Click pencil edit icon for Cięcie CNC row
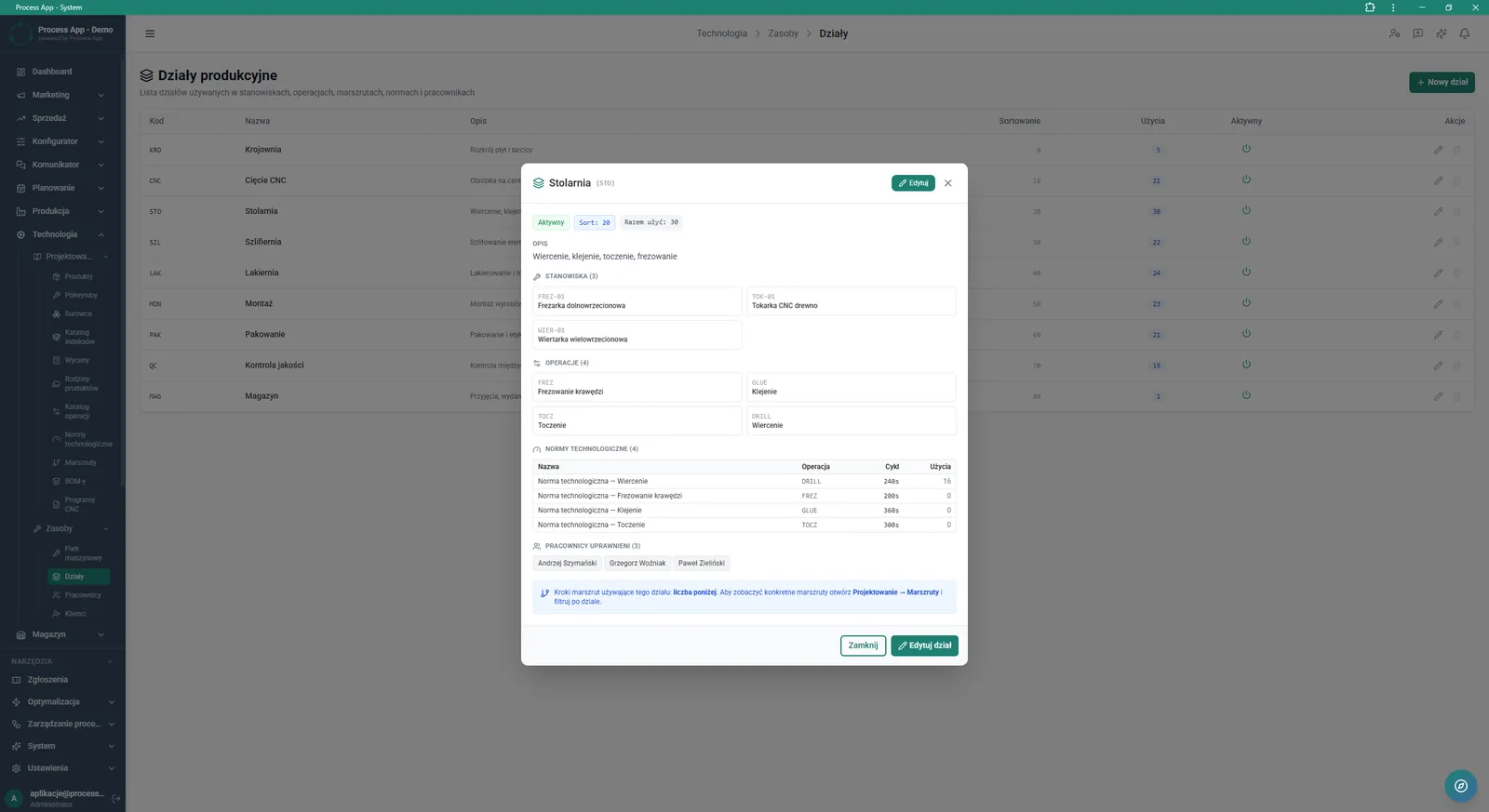 pyautogui.click(x=1438, y=180)
